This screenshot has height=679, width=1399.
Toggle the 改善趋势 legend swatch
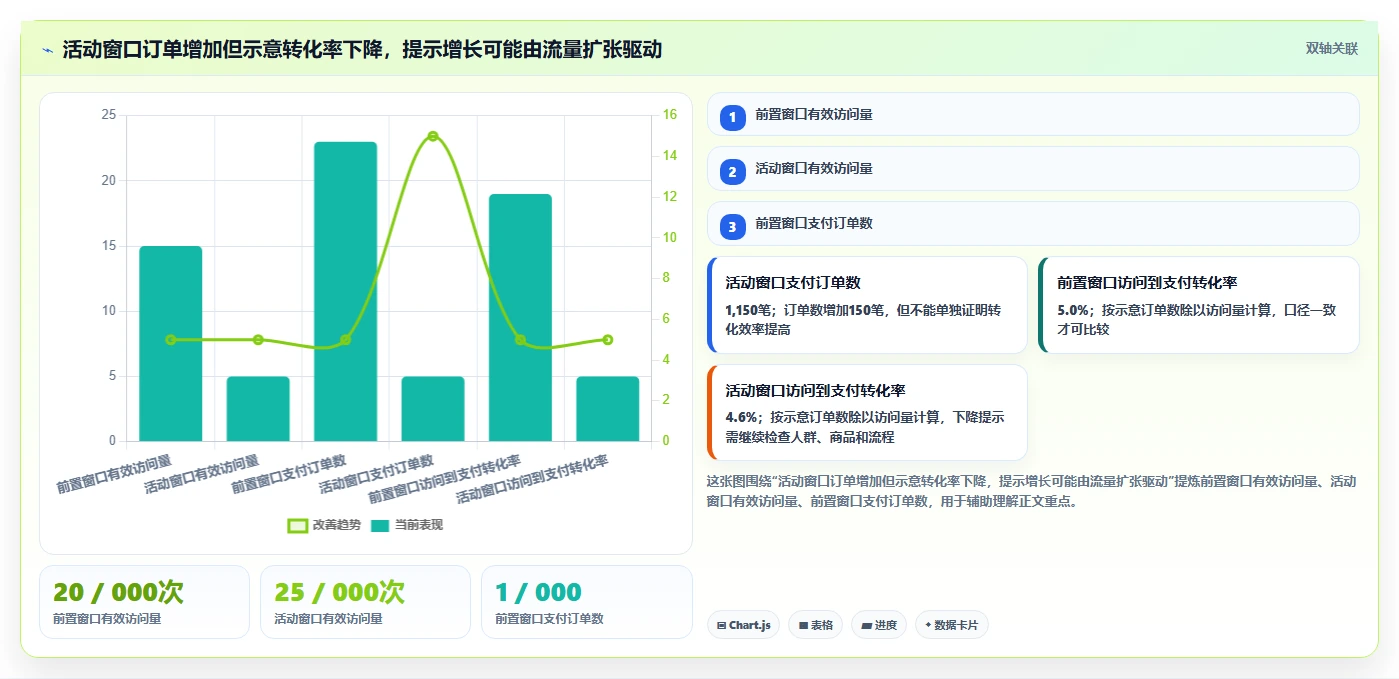[x=298, y=525]
